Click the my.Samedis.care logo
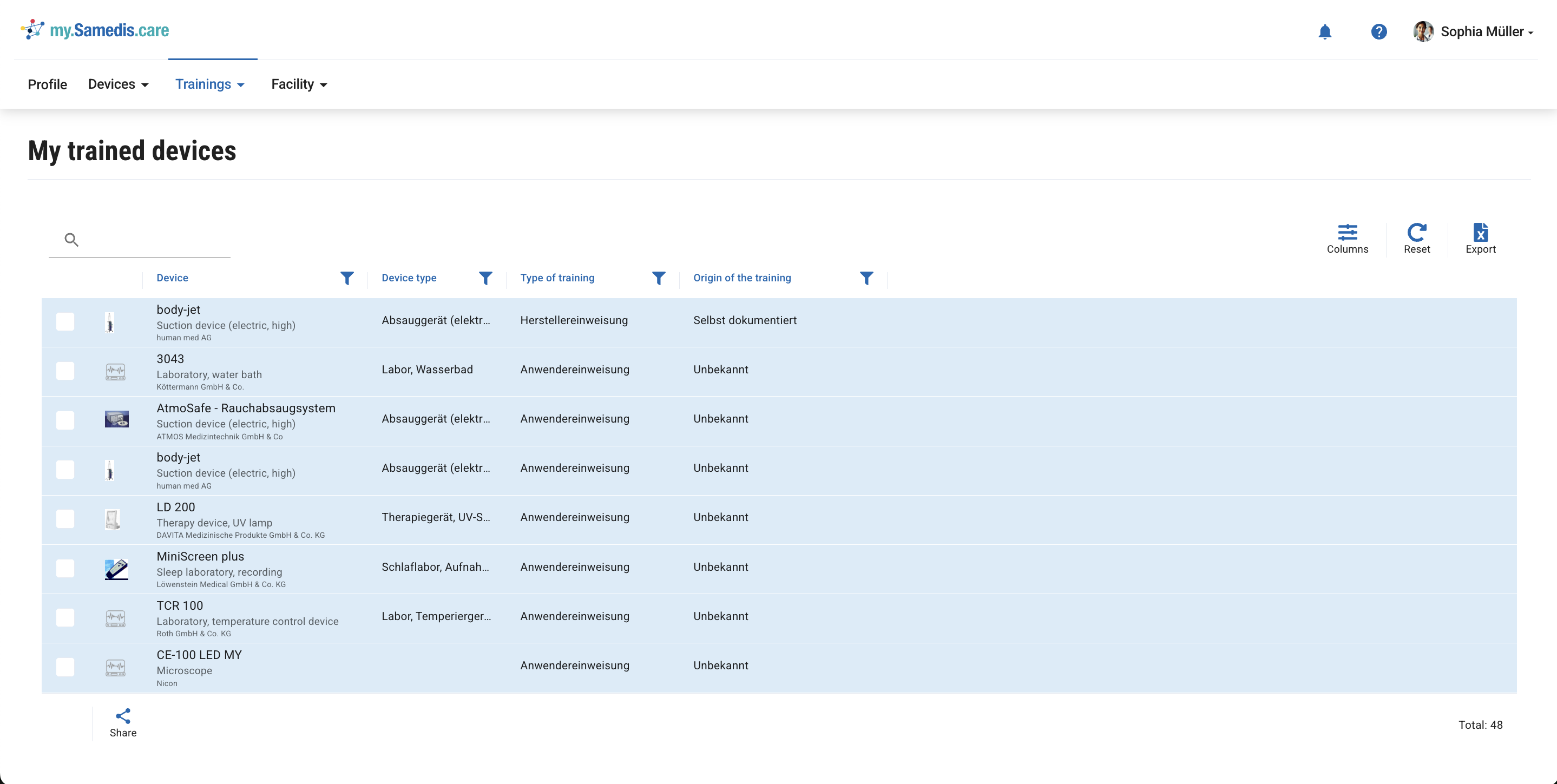This screenshot has width=1557, height=784. coord(95,30)
